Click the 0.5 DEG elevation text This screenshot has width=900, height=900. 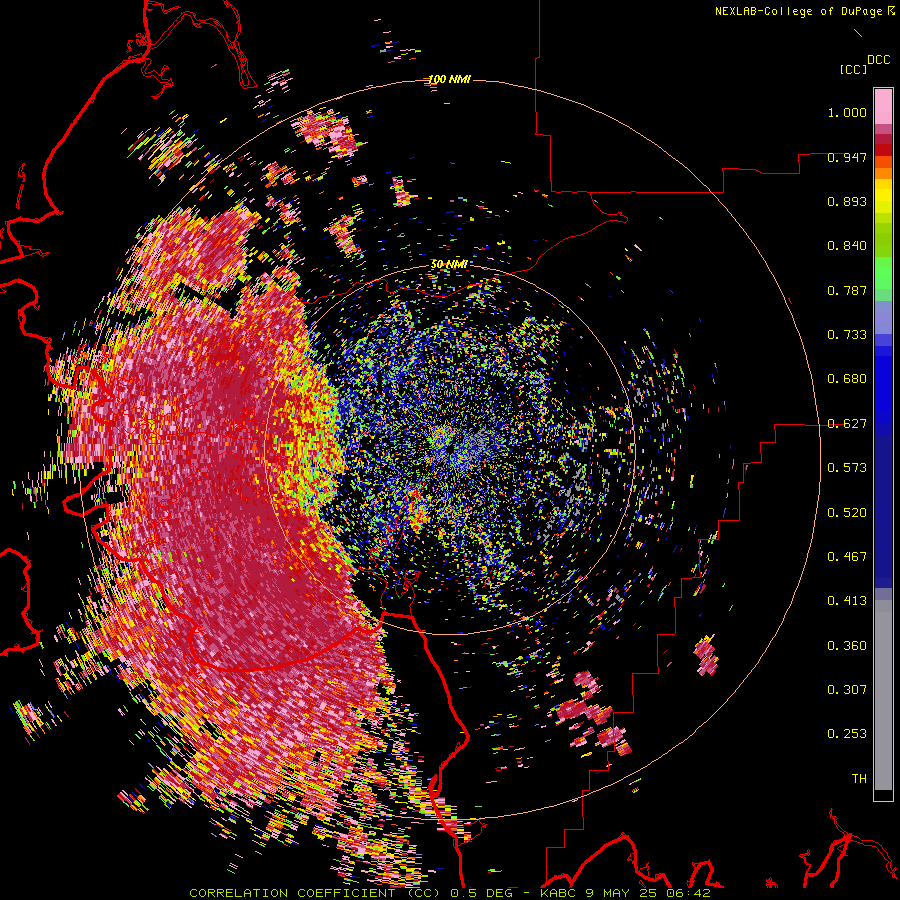pyautogui.click(x=481, y=893)
